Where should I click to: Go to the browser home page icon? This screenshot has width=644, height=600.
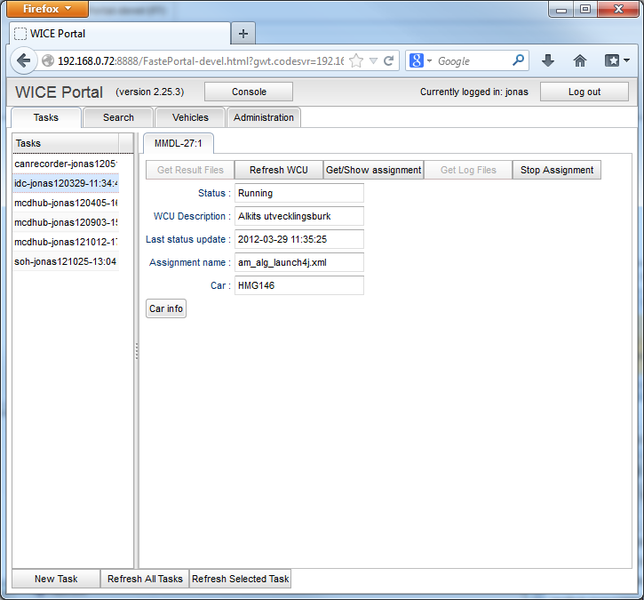(580, 61)
